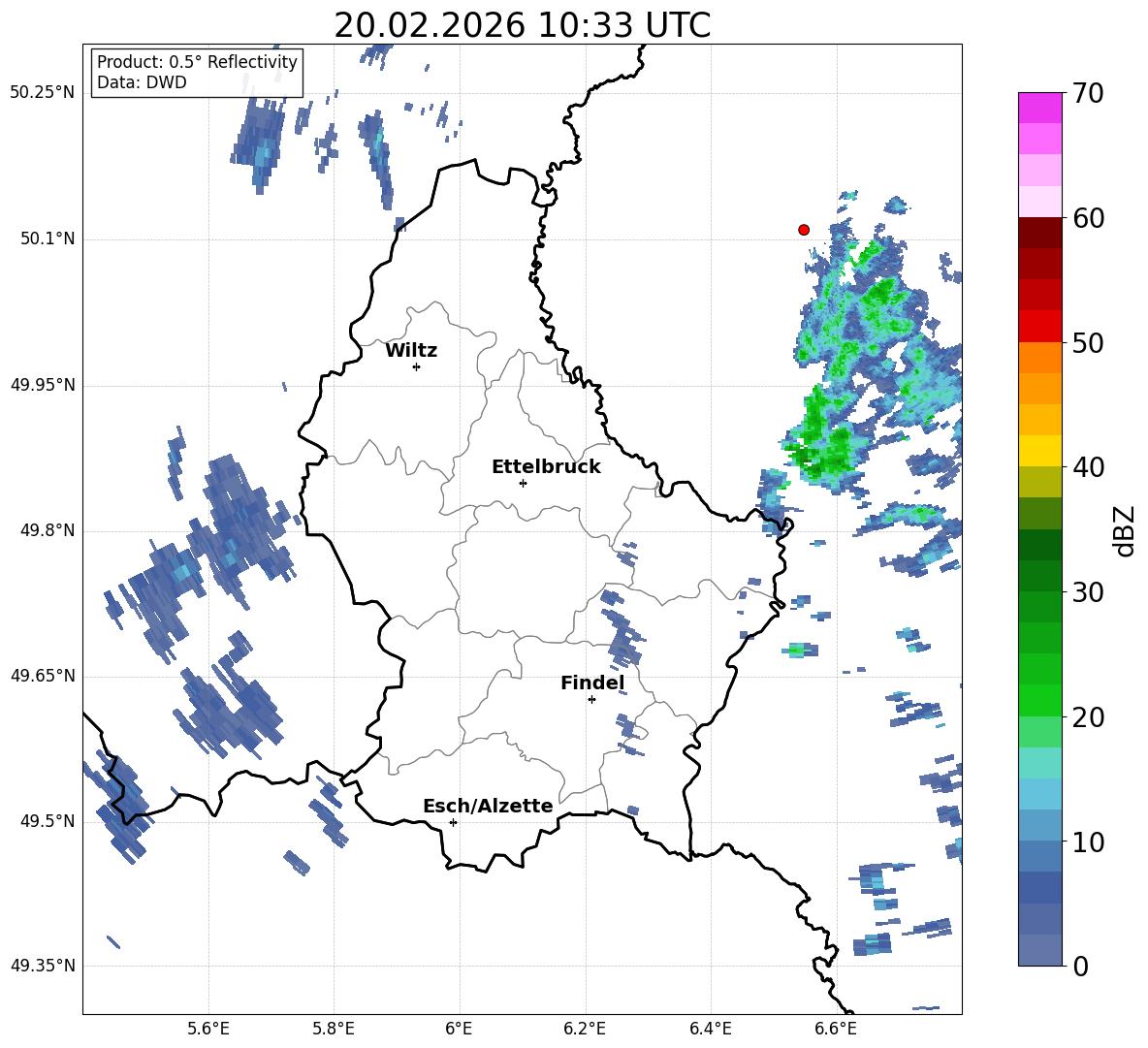Viewport: 1148px width, 1048px height.
Task: Click the 49.8°N latitude label
Action: (47, 530)
